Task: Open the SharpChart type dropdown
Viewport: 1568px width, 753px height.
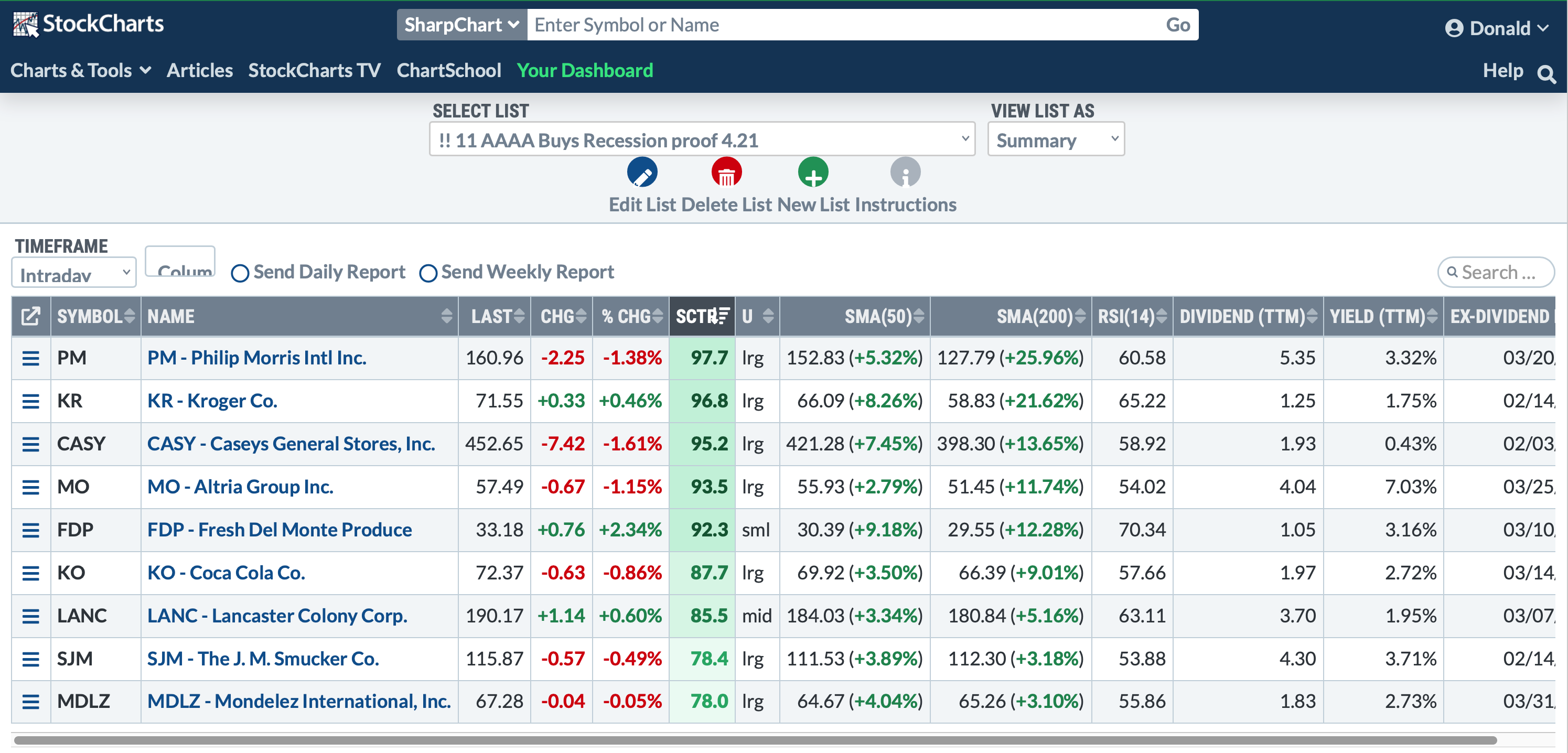Action: pos(462,25)
